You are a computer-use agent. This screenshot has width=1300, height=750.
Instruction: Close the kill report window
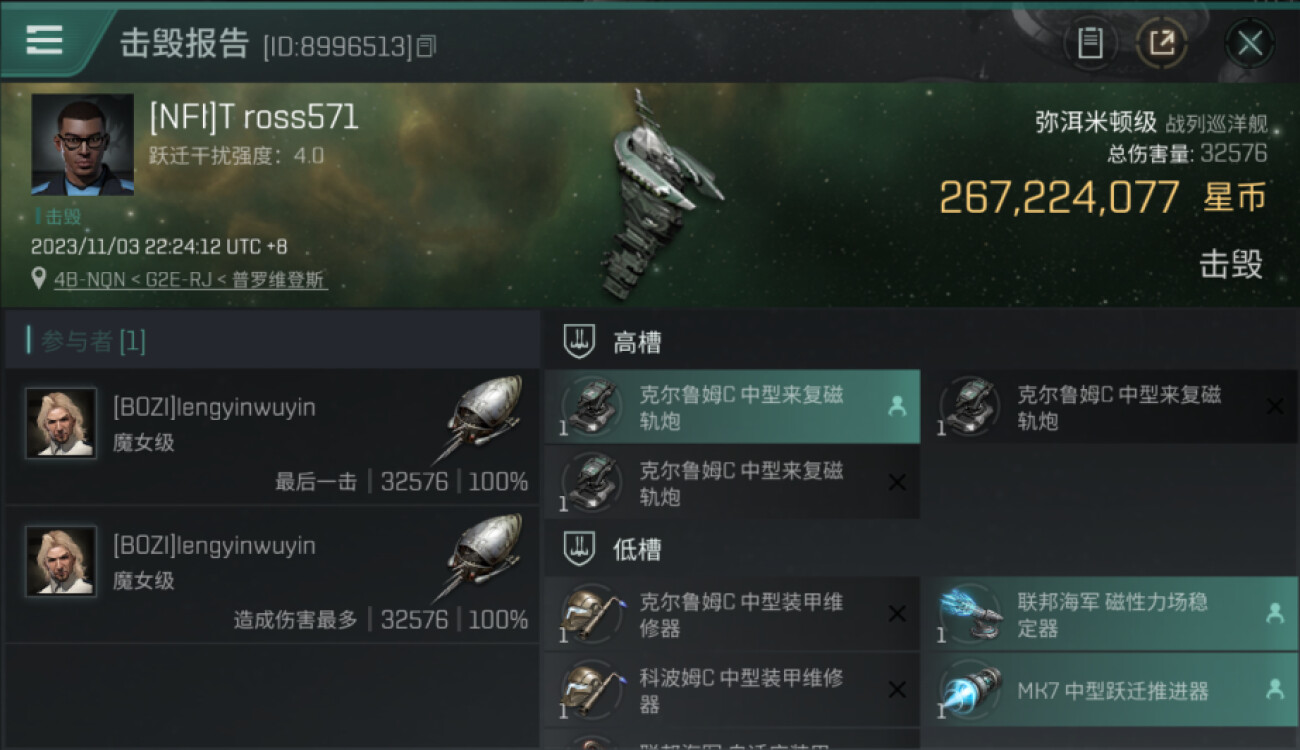1250,43
